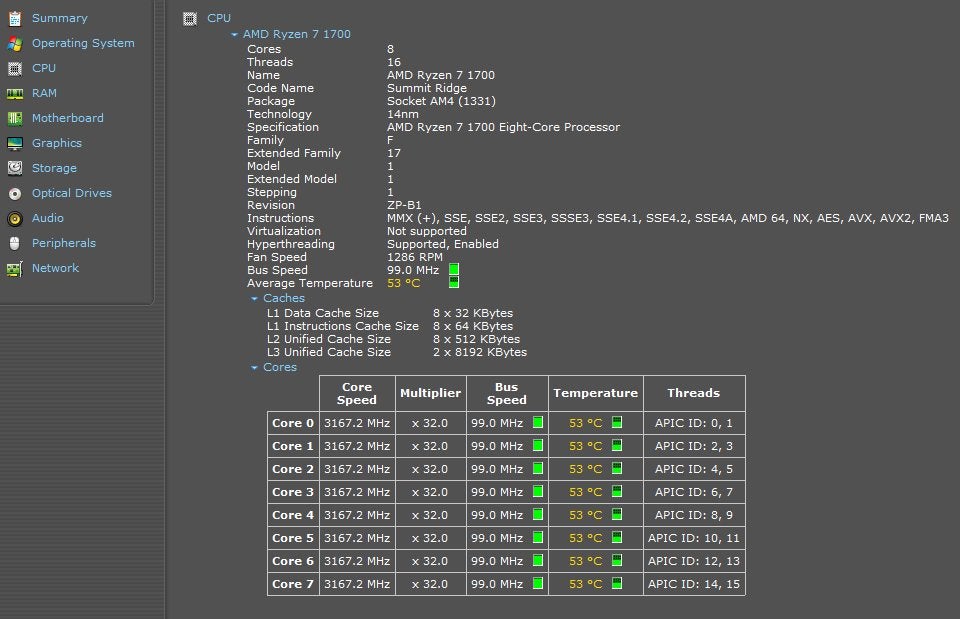
Task: Open the Network section
Action: (x=55, y=268)
